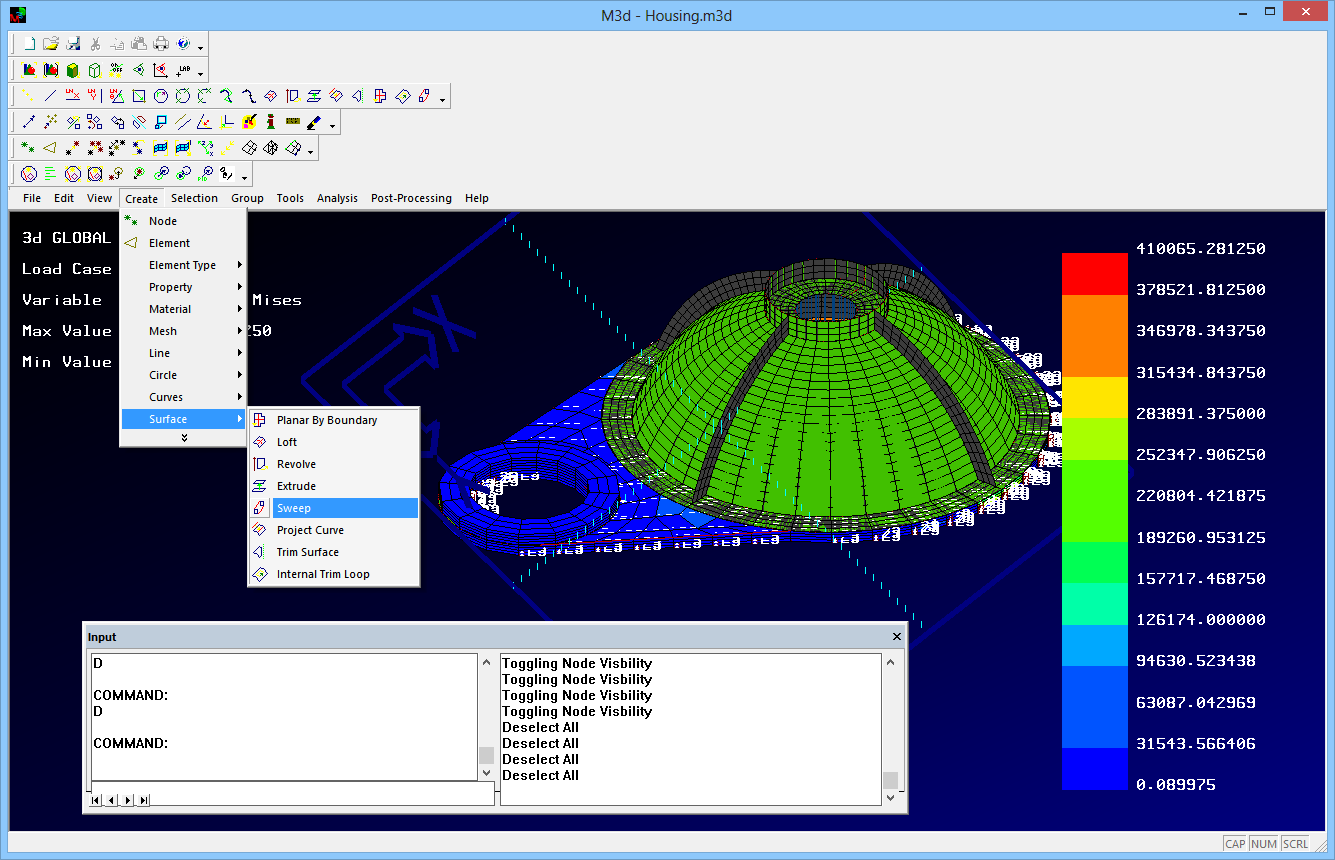Viewport: 1335px width, 860px height.
Task: Toggle the wireframe box display icon
Action: point(95,70)
